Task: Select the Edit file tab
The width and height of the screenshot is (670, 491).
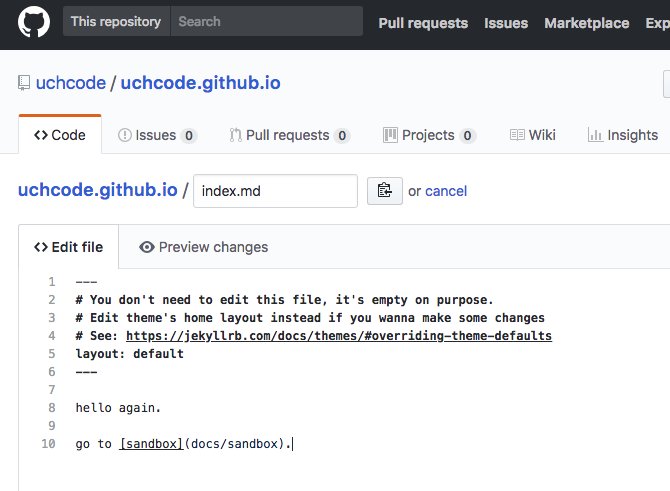Action: (68, 247)
